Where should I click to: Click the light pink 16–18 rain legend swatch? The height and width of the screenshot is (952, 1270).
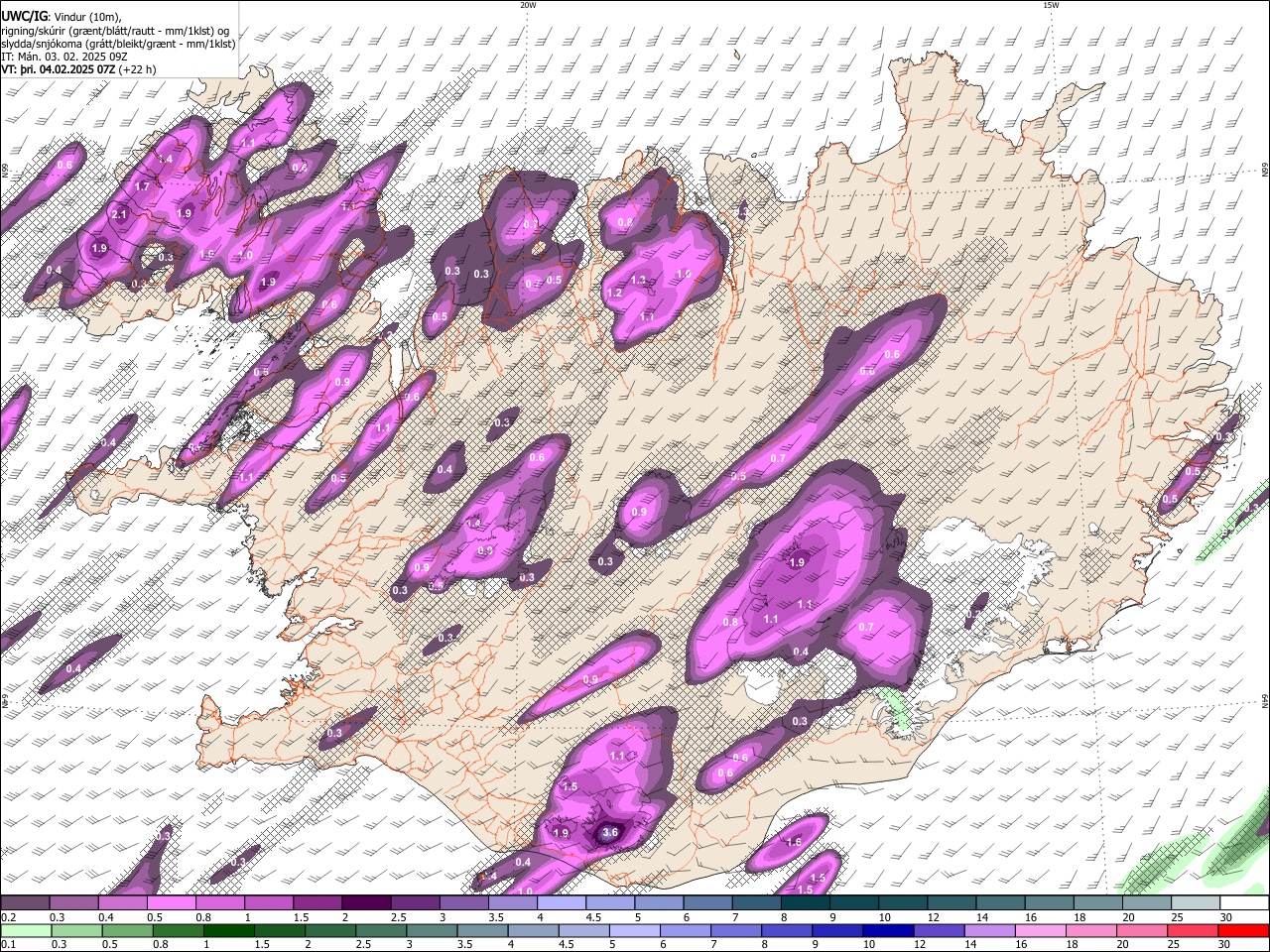tap(1042, 930)
